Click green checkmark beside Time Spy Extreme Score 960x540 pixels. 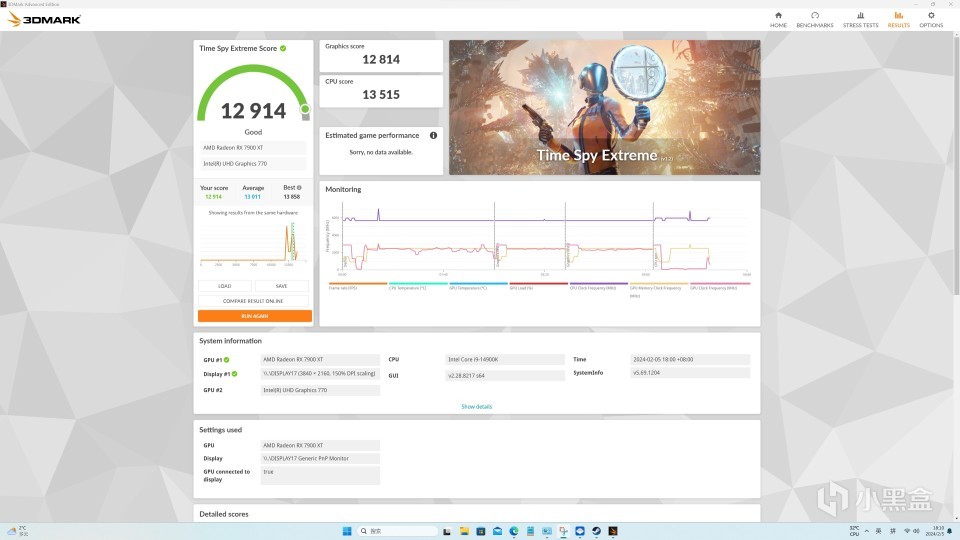pos(283,48)
